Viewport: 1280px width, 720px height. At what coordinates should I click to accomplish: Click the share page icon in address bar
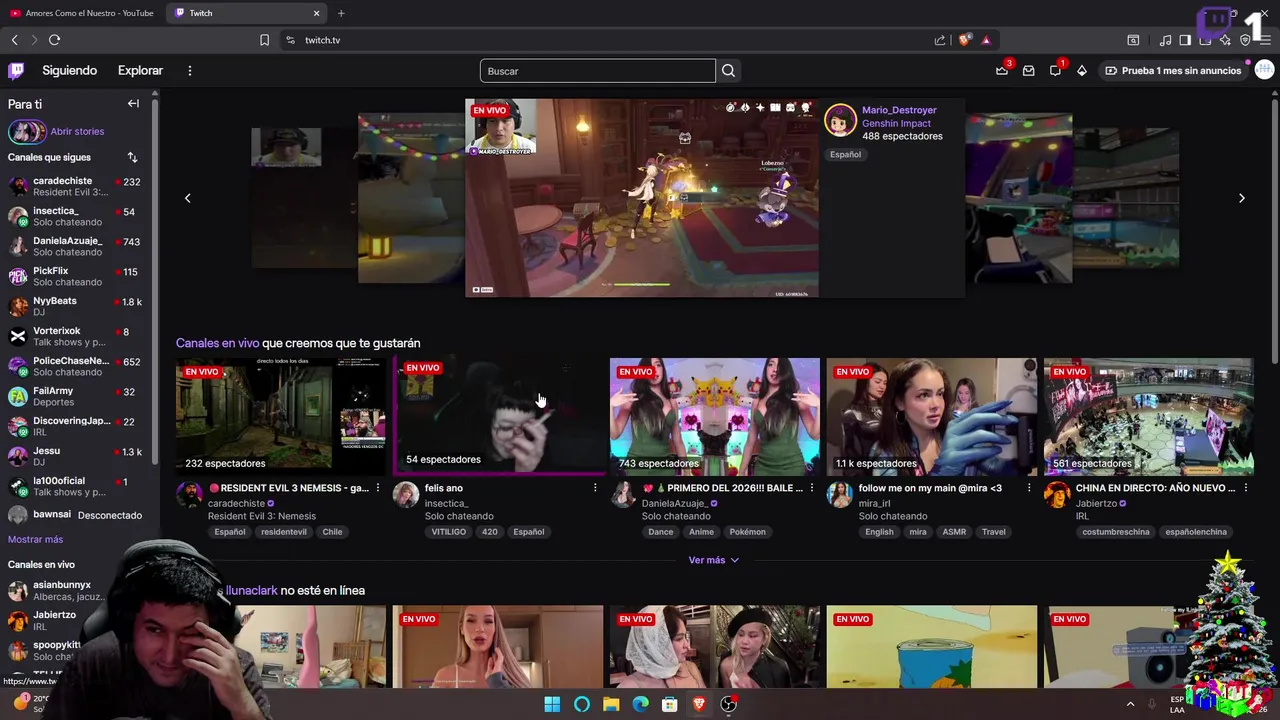click(940, 40)
